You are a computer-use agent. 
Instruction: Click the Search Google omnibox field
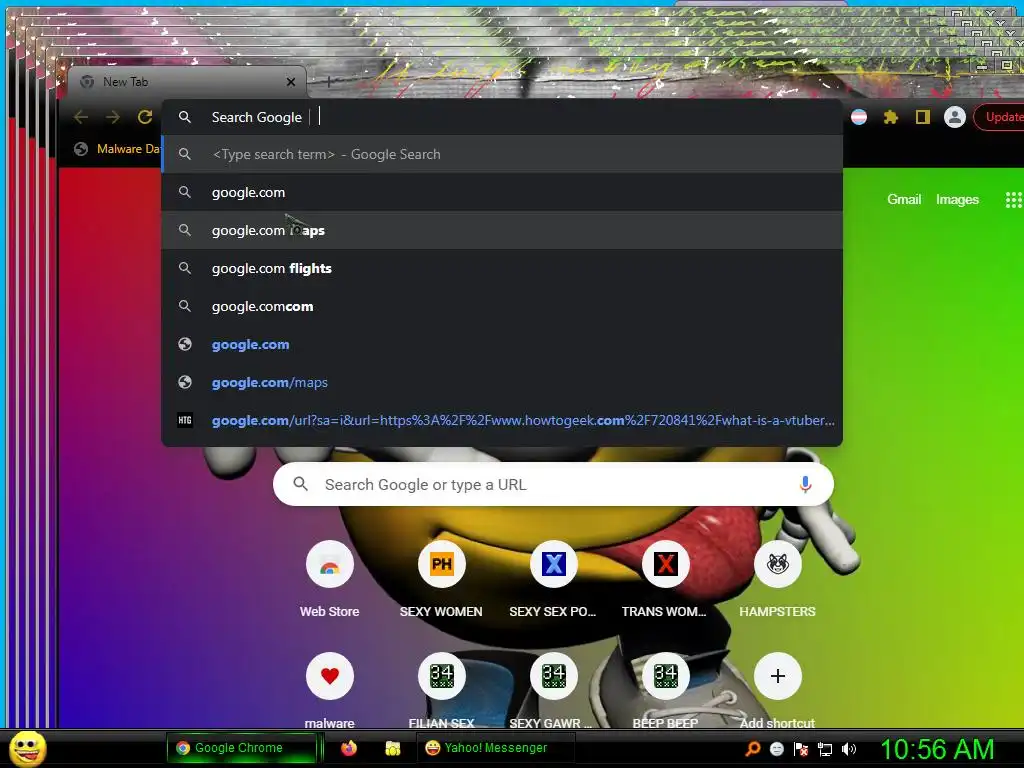(502, 117)
